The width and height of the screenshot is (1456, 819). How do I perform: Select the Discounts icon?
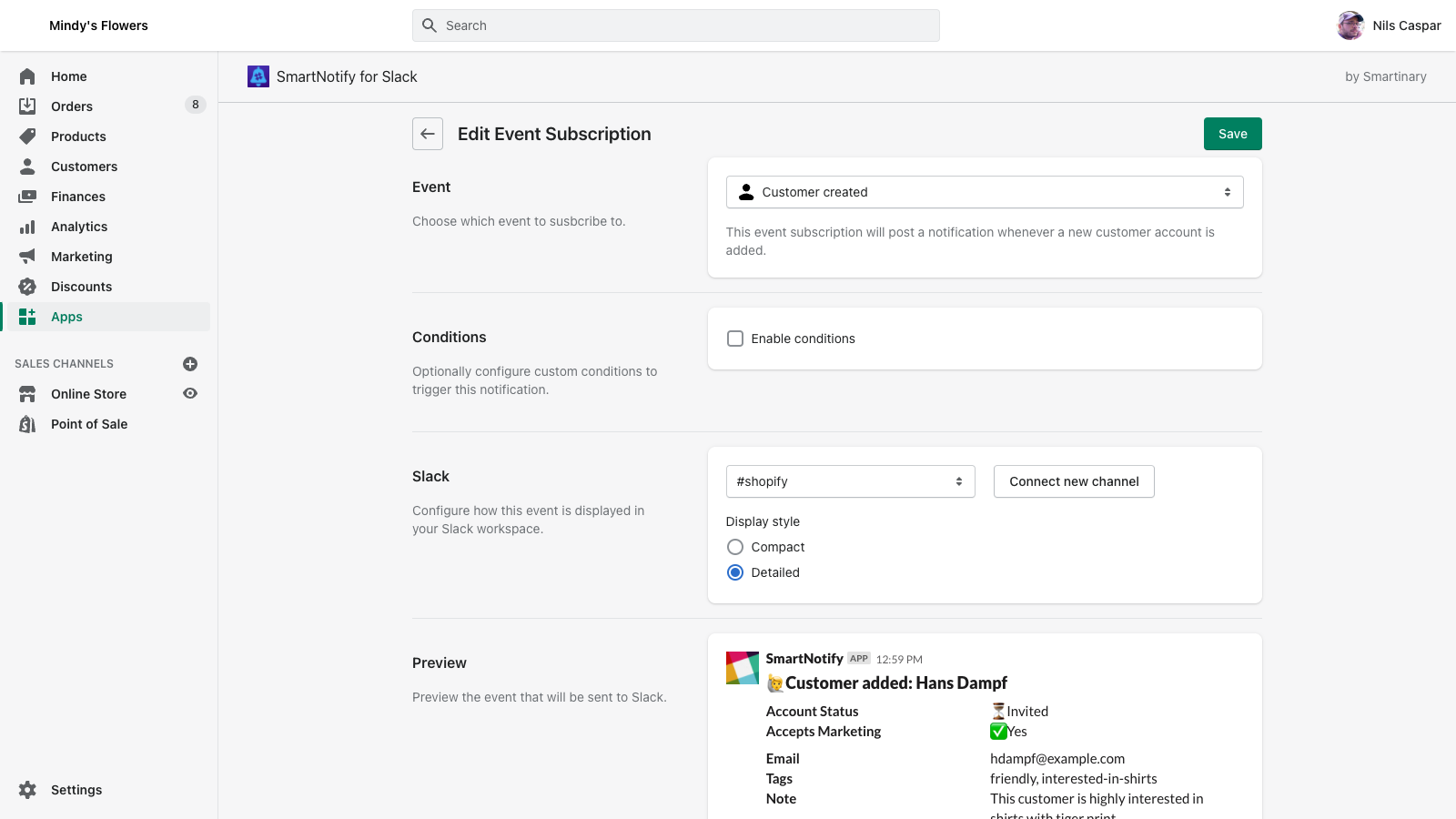[x=27, y=286]
